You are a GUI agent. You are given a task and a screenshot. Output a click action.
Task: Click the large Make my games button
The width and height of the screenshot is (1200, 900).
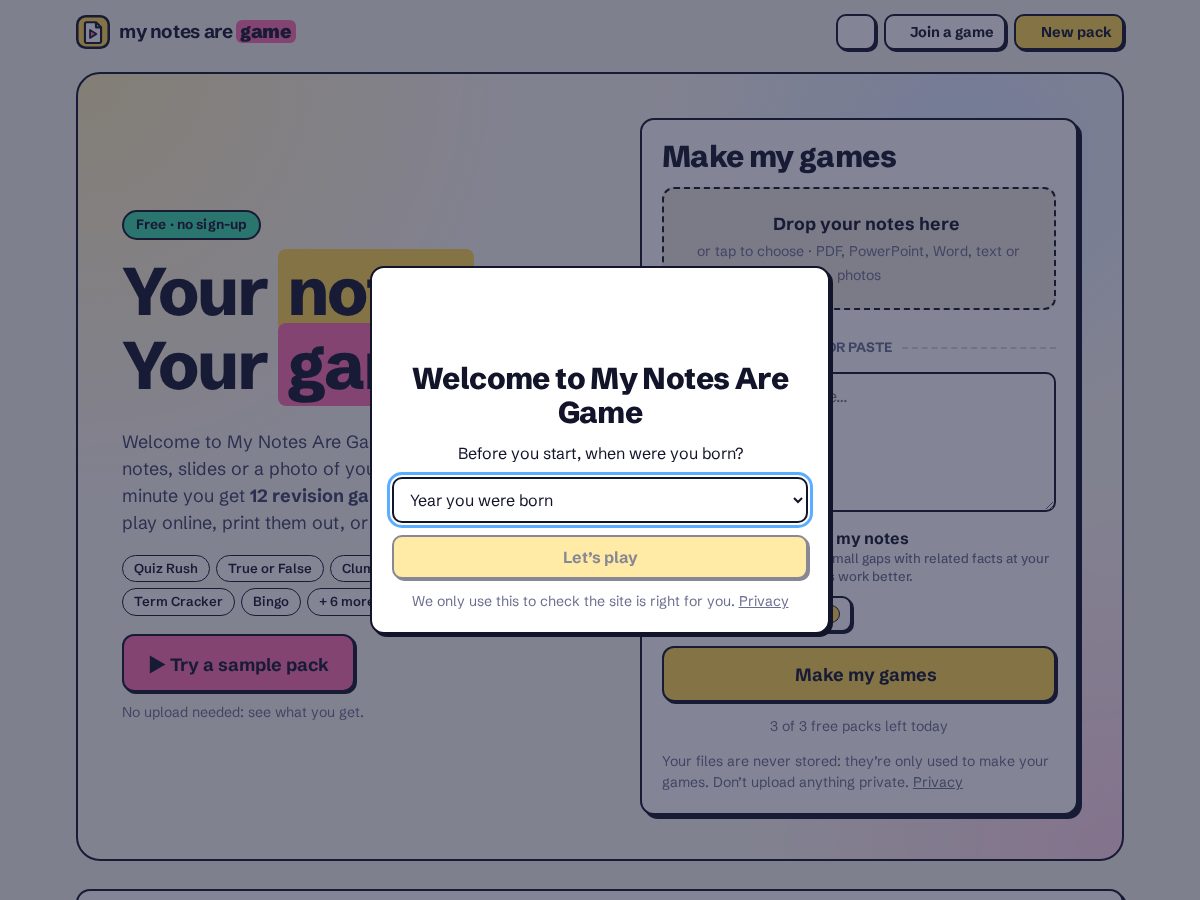(x=859, y=674)
